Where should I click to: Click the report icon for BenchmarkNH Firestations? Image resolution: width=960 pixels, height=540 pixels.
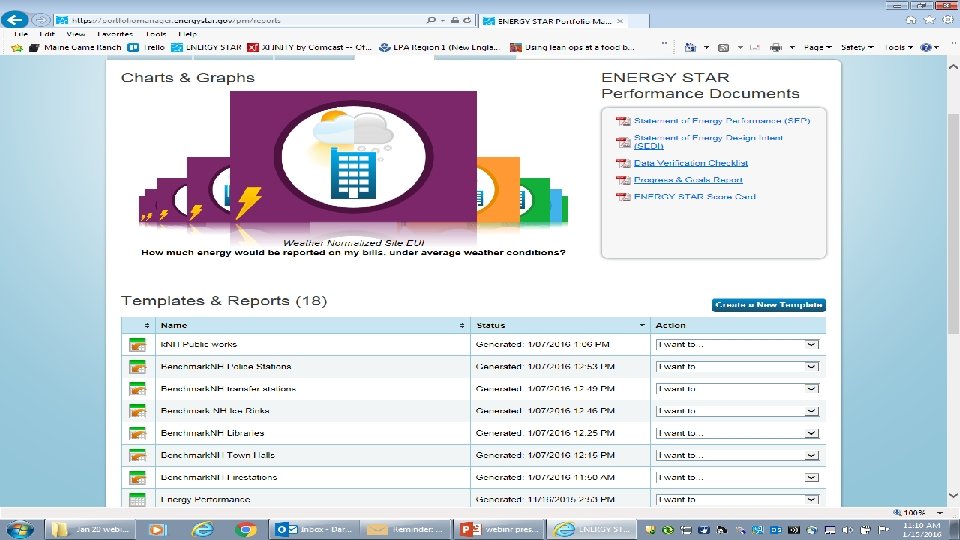point(138,478)
